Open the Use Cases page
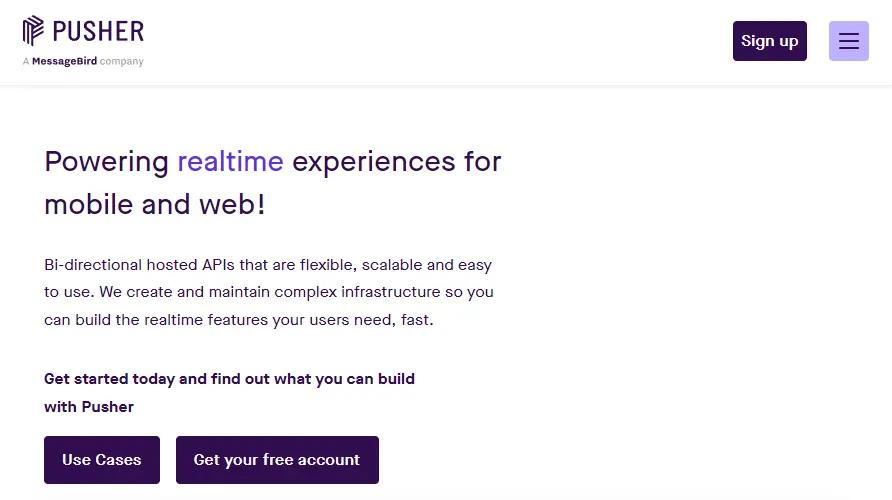The image size is (892, 500). tap(102, 460)
